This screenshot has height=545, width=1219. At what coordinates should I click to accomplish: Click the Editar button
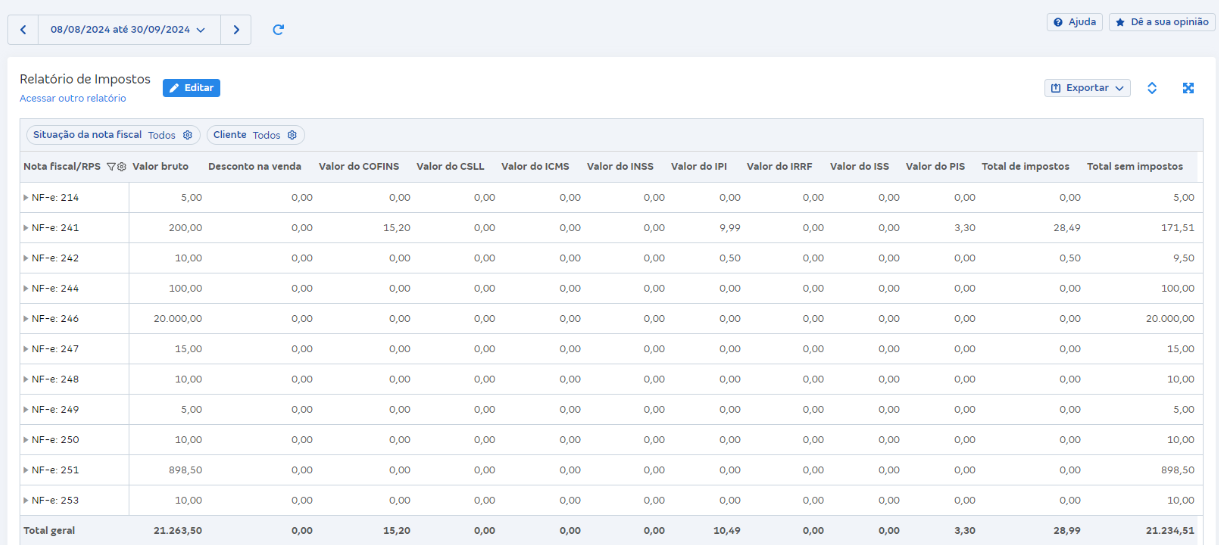[191, 88]
